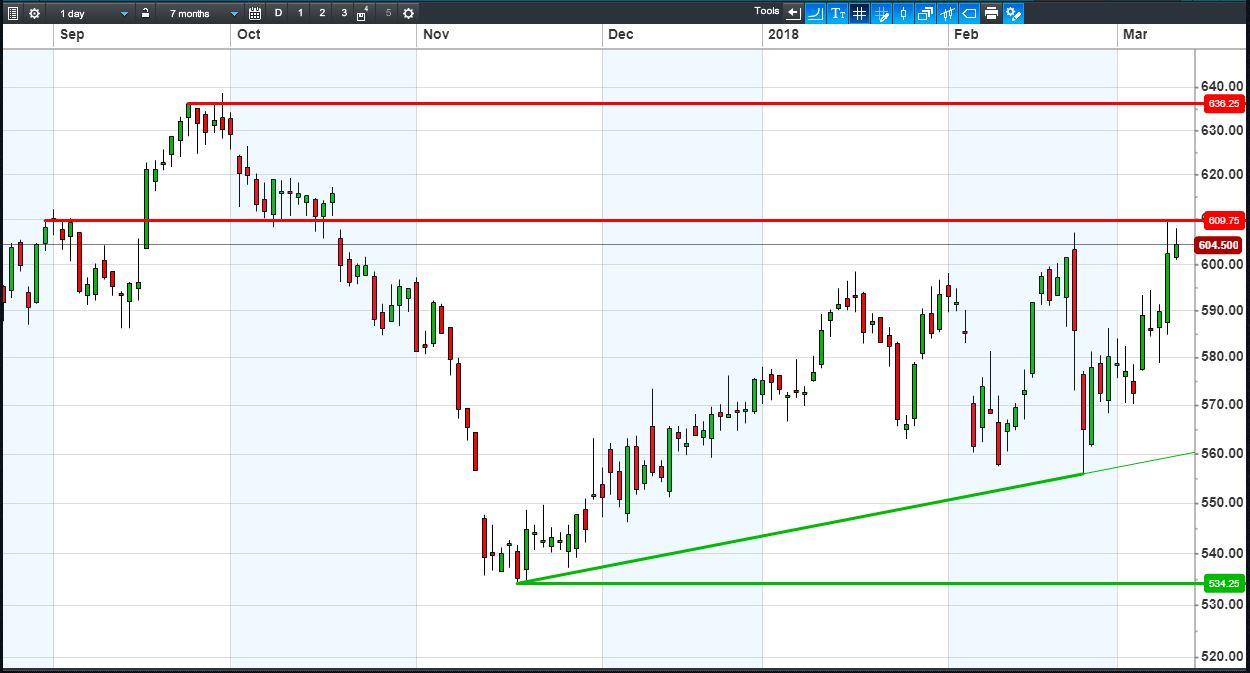Click the Feb label on time axis
Image resolution: width=1250 pixels, height=673 pixels.
pyautogui.click(x=966, y=34)
